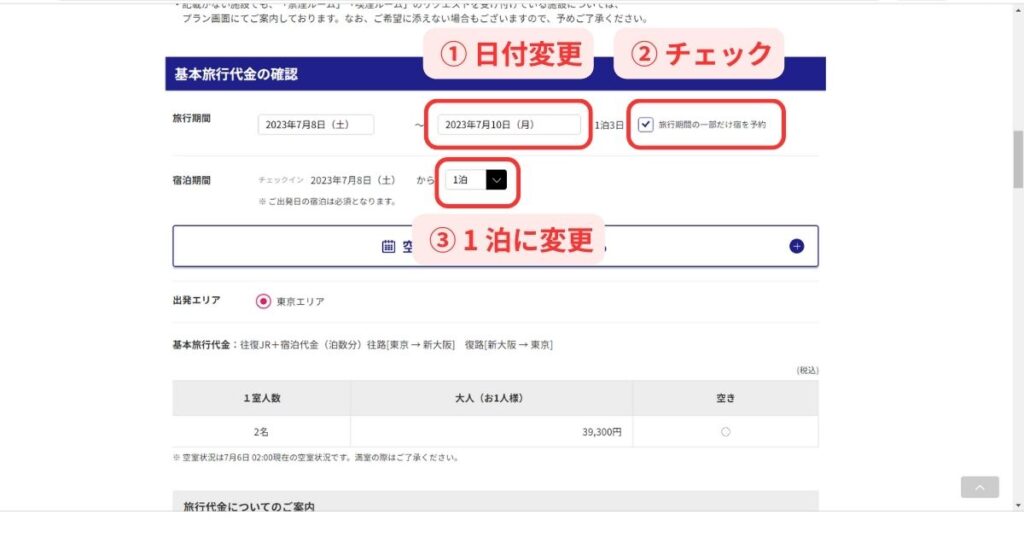Click check-in date text 2023年7月8日（土）

(353, 180)
